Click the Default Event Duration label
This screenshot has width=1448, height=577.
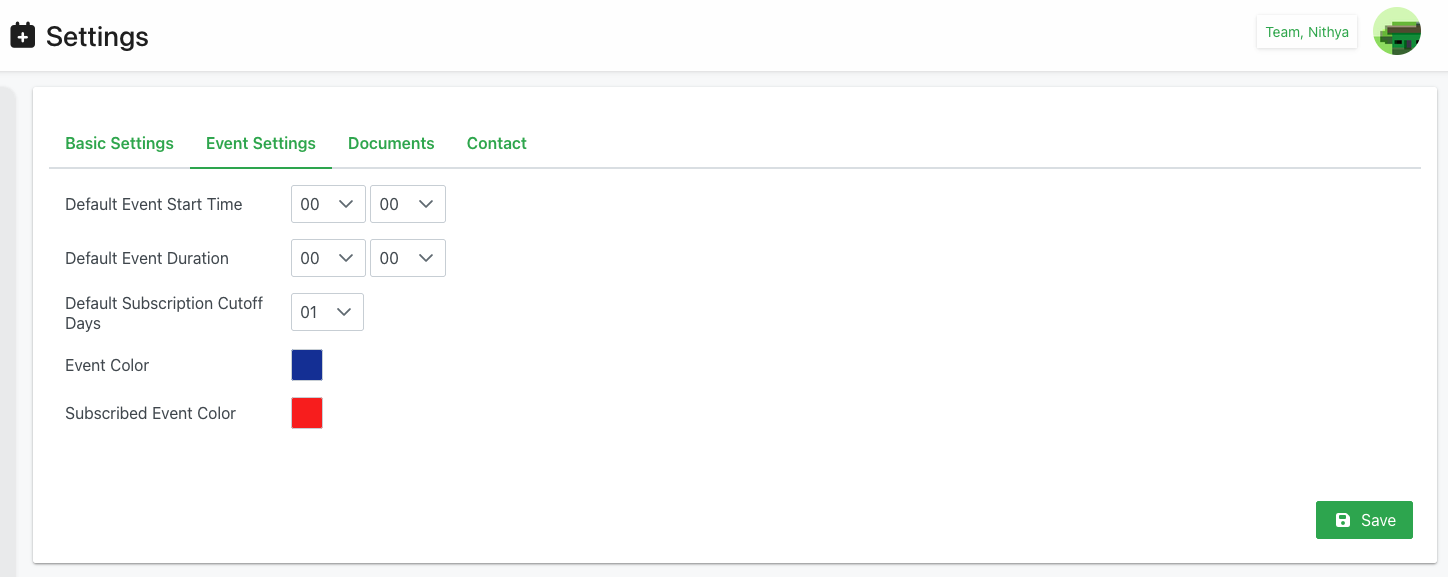[146, 258]
